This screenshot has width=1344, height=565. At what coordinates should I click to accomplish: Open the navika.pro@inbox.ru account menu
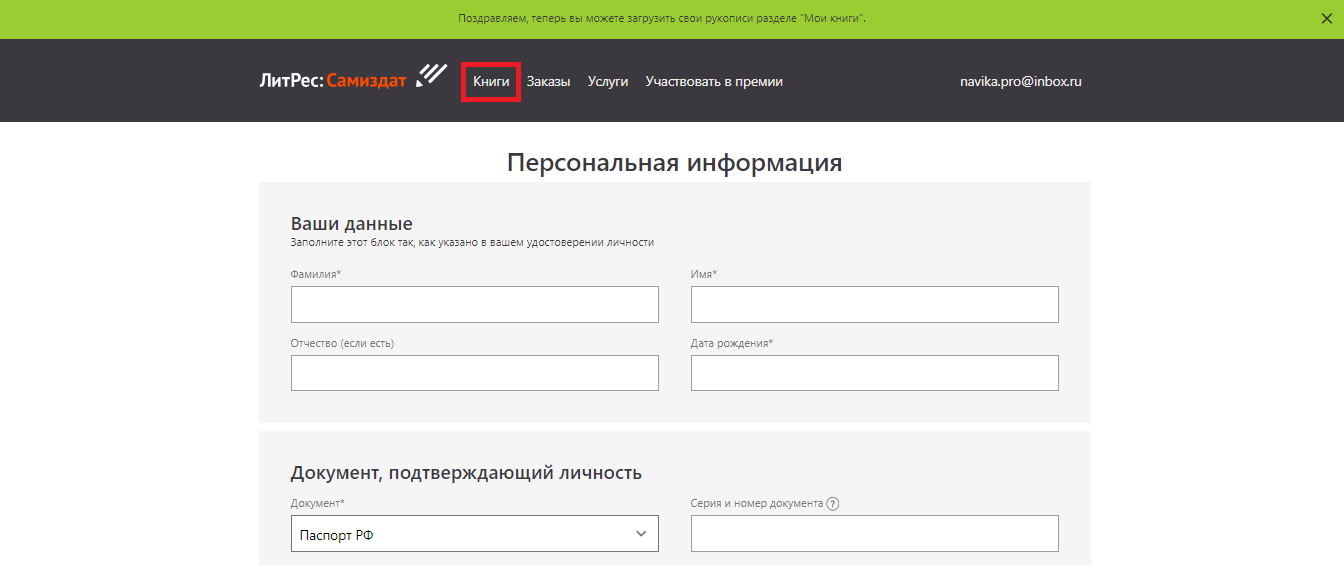[1020, 82]
